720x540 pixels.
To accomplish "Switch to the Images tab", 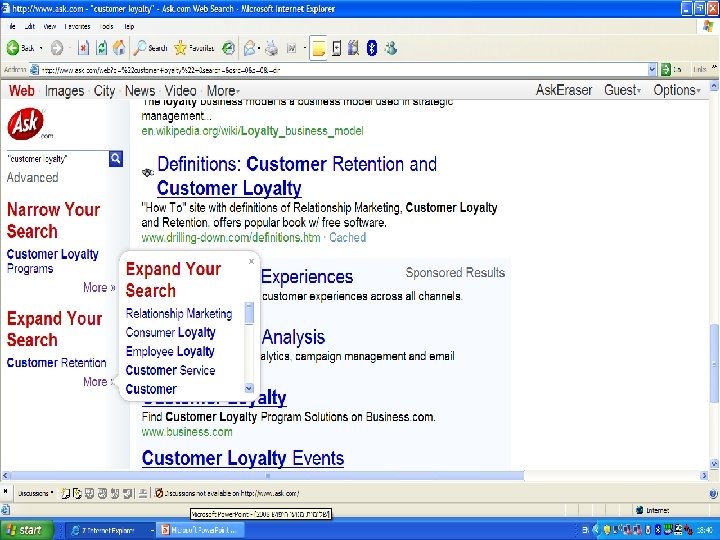I will [64, 91].
